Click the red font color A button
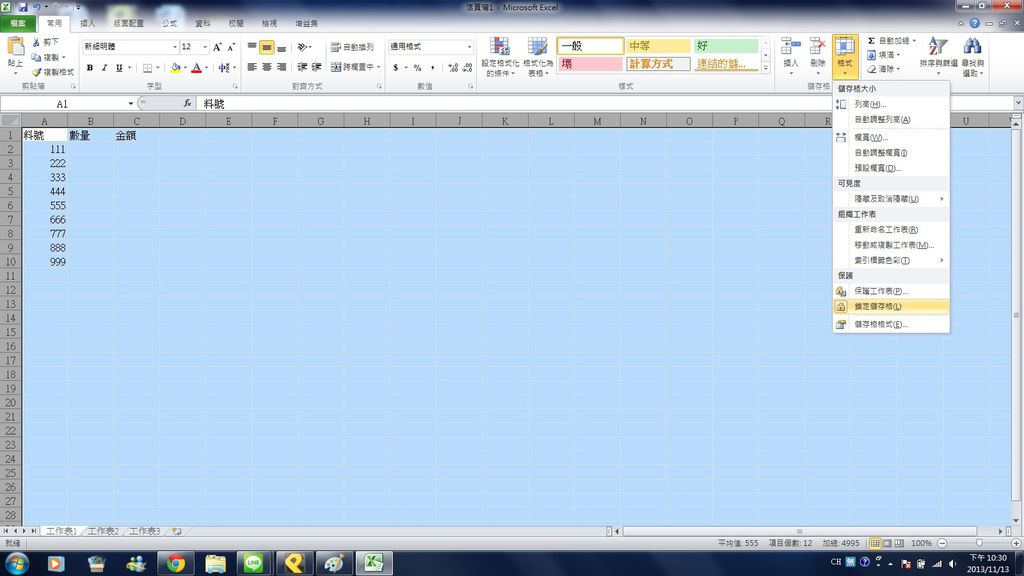 click(197, 67)
